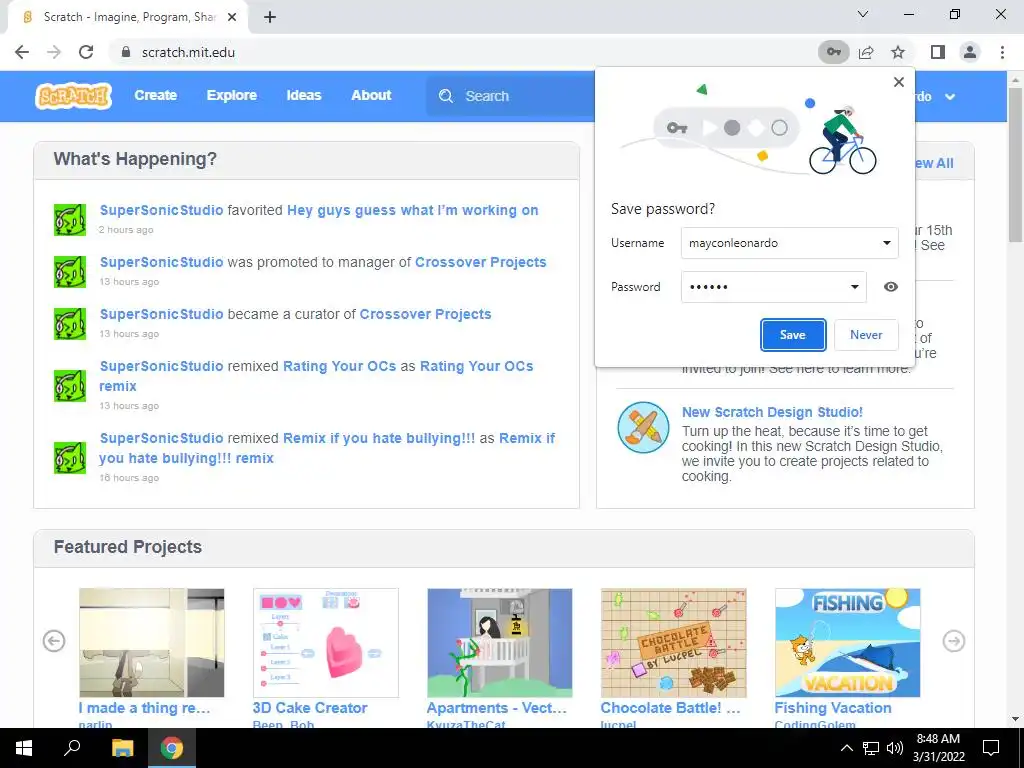Reload the page

tap(86, 52)
